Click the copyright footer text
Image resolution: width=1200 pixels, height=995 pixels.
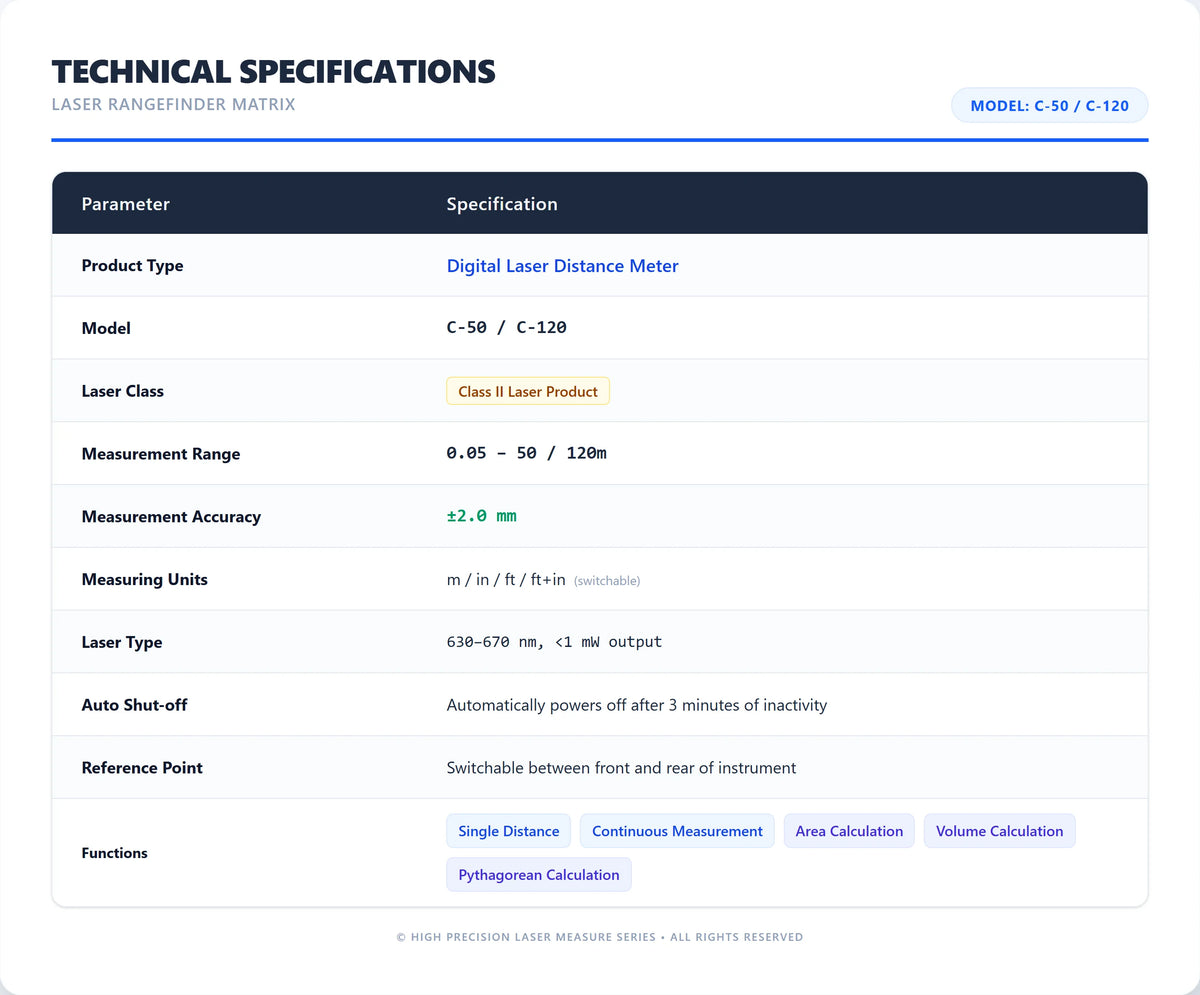coord(600,937)
